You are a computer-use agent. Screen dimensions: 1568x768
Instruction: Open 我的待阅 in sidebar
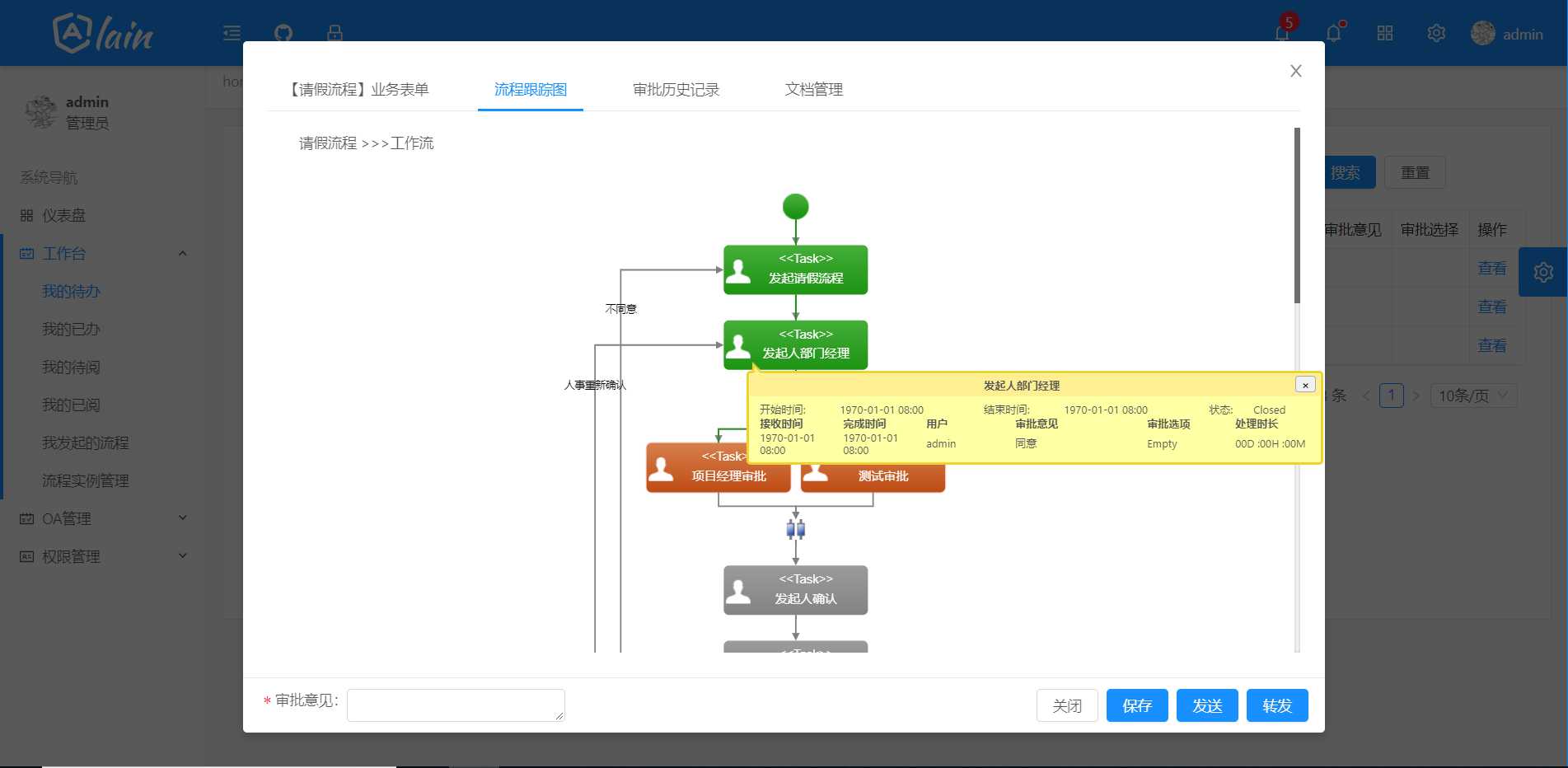click(x=72, y=367)
